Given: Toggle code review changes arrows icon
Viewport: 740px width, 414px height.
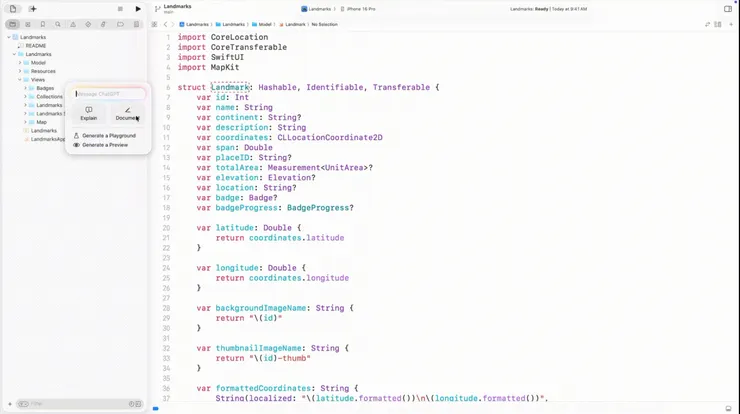Looking at the screenshot, I should (x=707, y=24).
